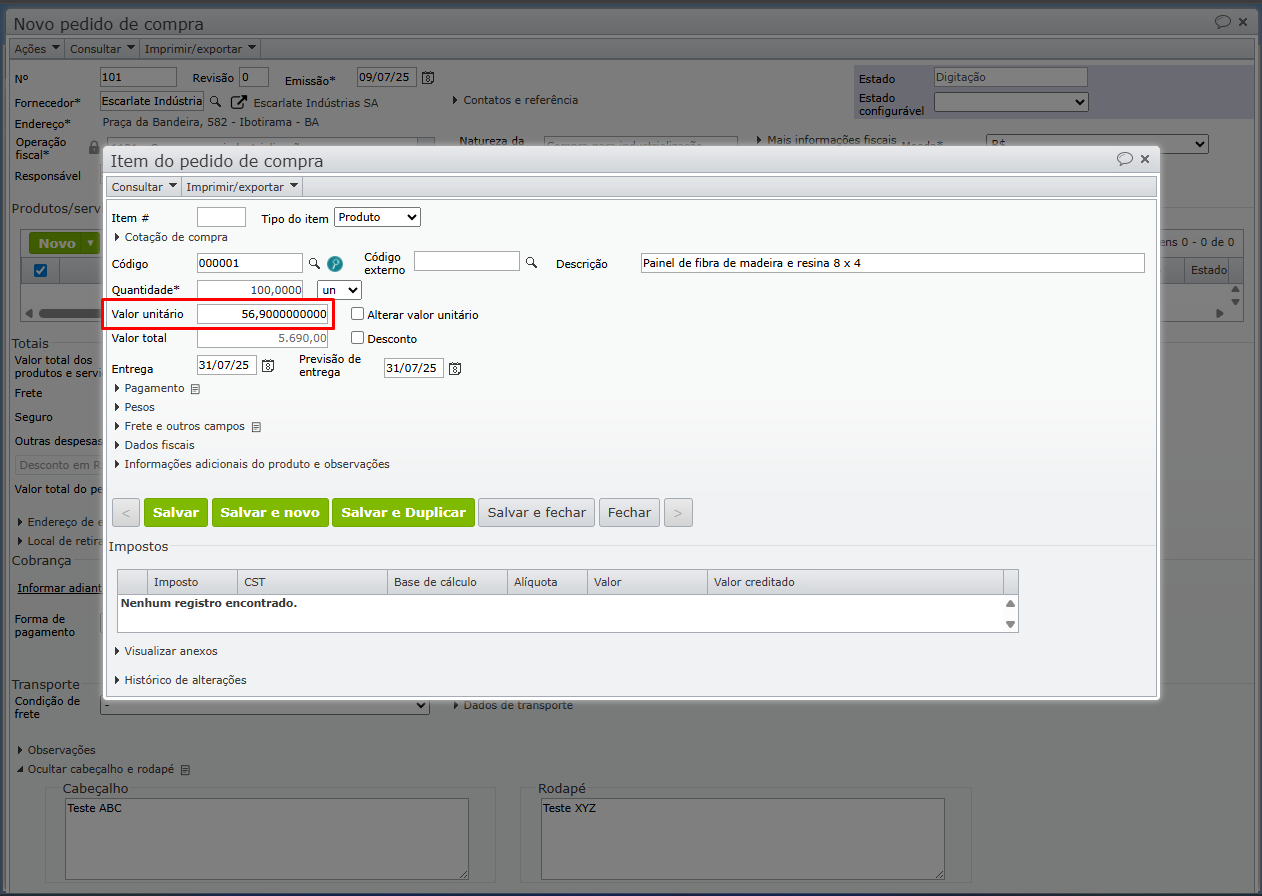Open the calendar picker for Entrega date
Screen dimensions: 1262x896
268,367
